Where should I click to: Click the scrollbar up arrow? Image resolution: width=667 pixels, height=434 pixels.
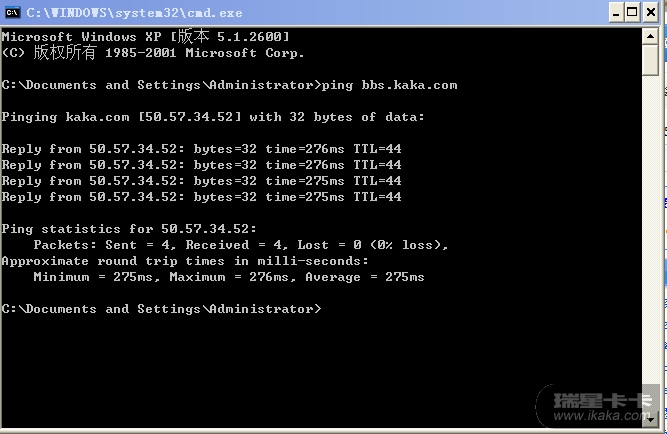click(650, 36)
